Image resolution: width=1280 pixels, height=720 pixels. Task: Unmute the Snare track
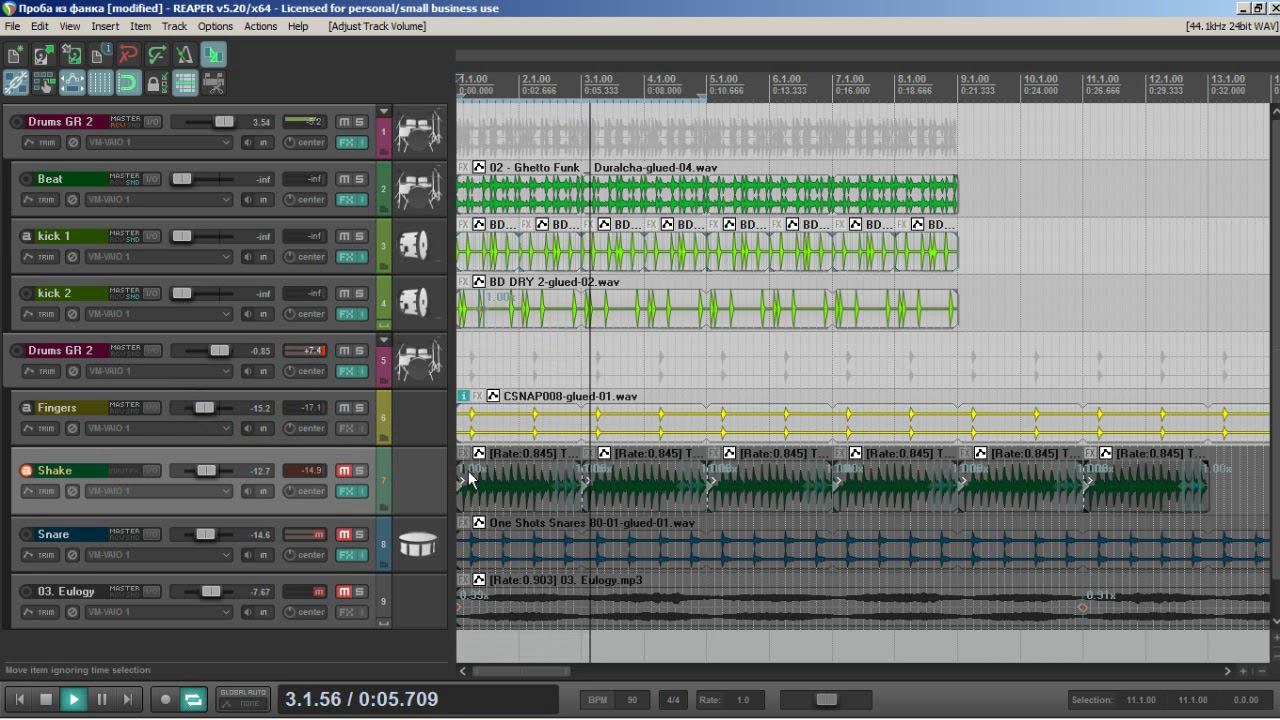(344, 534)
